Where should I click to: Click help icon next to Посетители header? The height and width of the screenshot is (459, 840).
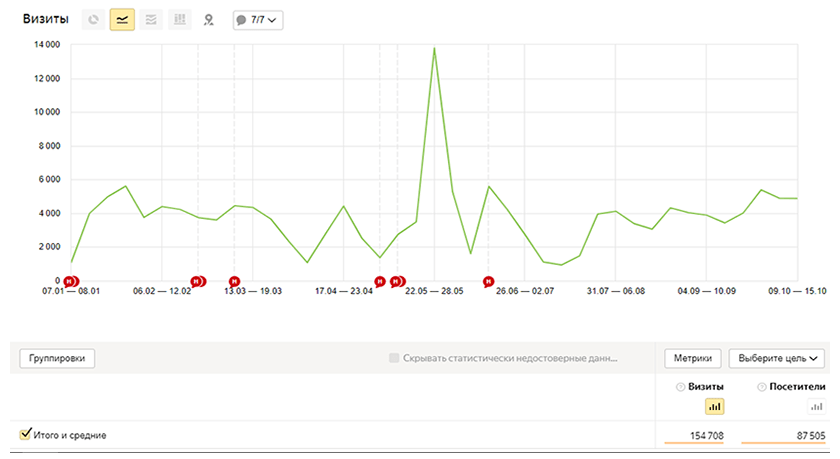click(760, 387)
